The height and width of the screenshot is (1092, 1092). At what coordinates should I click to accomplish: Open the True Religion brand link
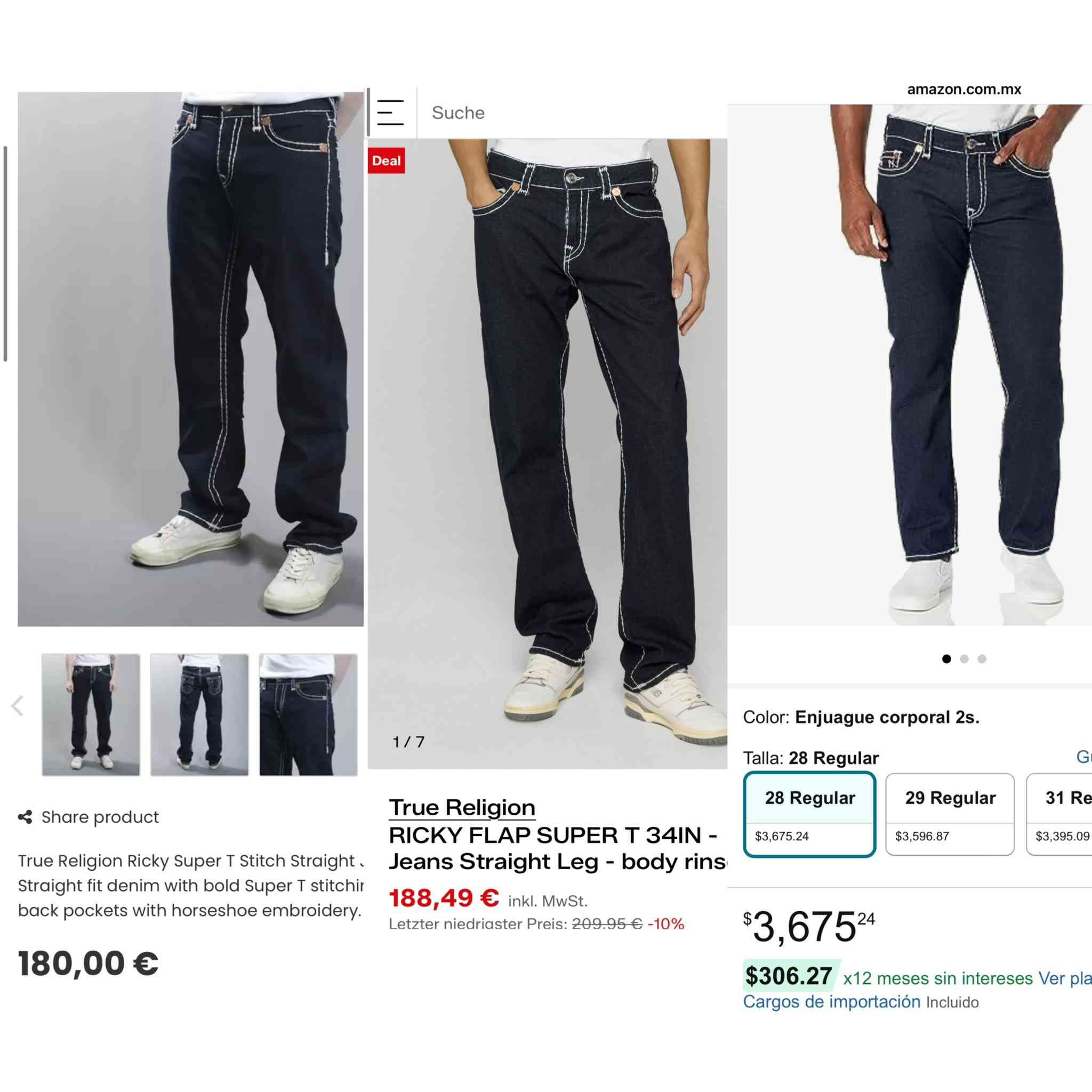(x=462, y=807)
